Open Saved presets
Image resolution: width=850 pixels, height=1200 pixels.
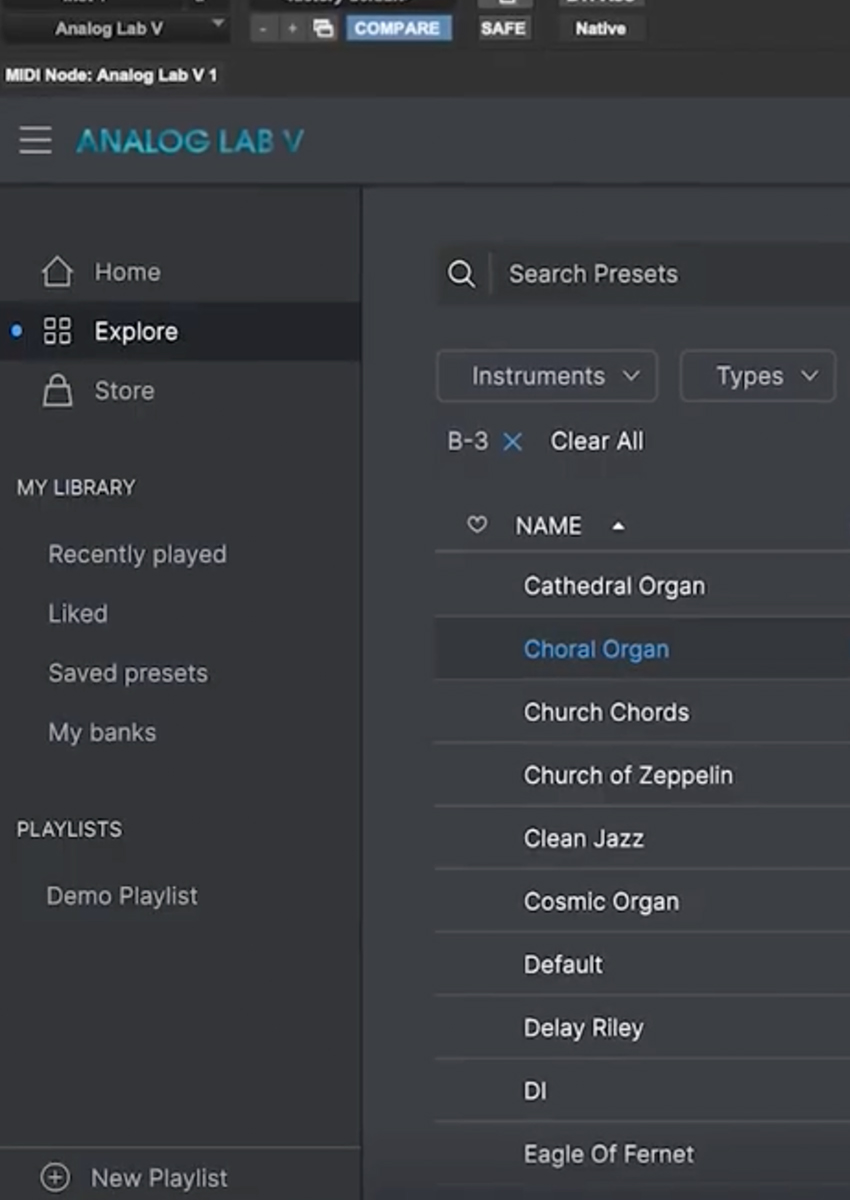click(128, 673)
